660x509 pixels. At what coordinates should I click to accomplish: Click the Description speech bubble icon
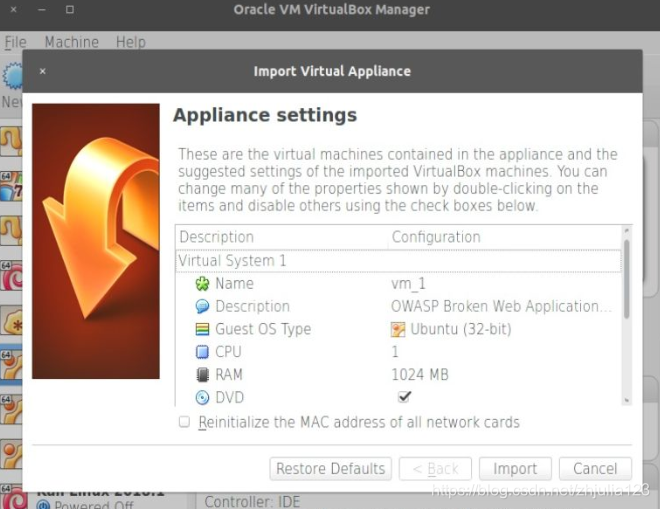202,306
